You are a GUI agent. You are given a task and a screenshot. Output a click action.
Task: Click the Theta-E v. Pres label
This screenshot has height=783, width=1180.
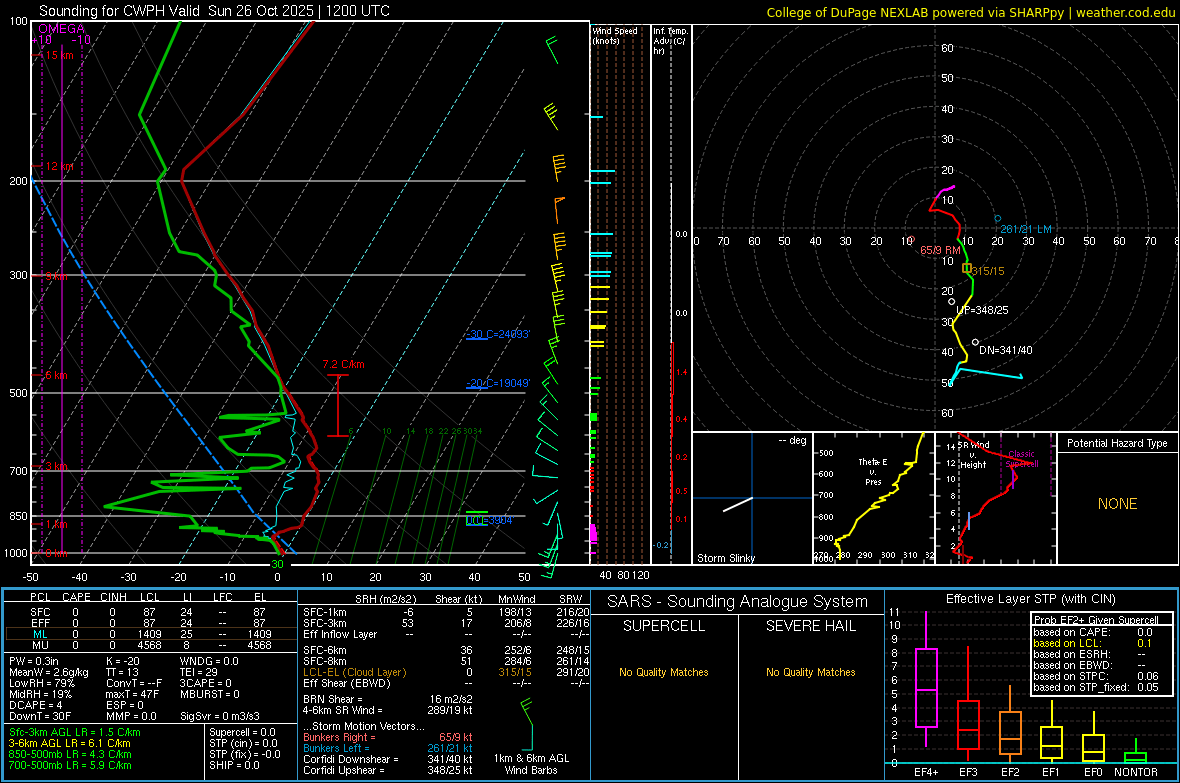point(873,471)
